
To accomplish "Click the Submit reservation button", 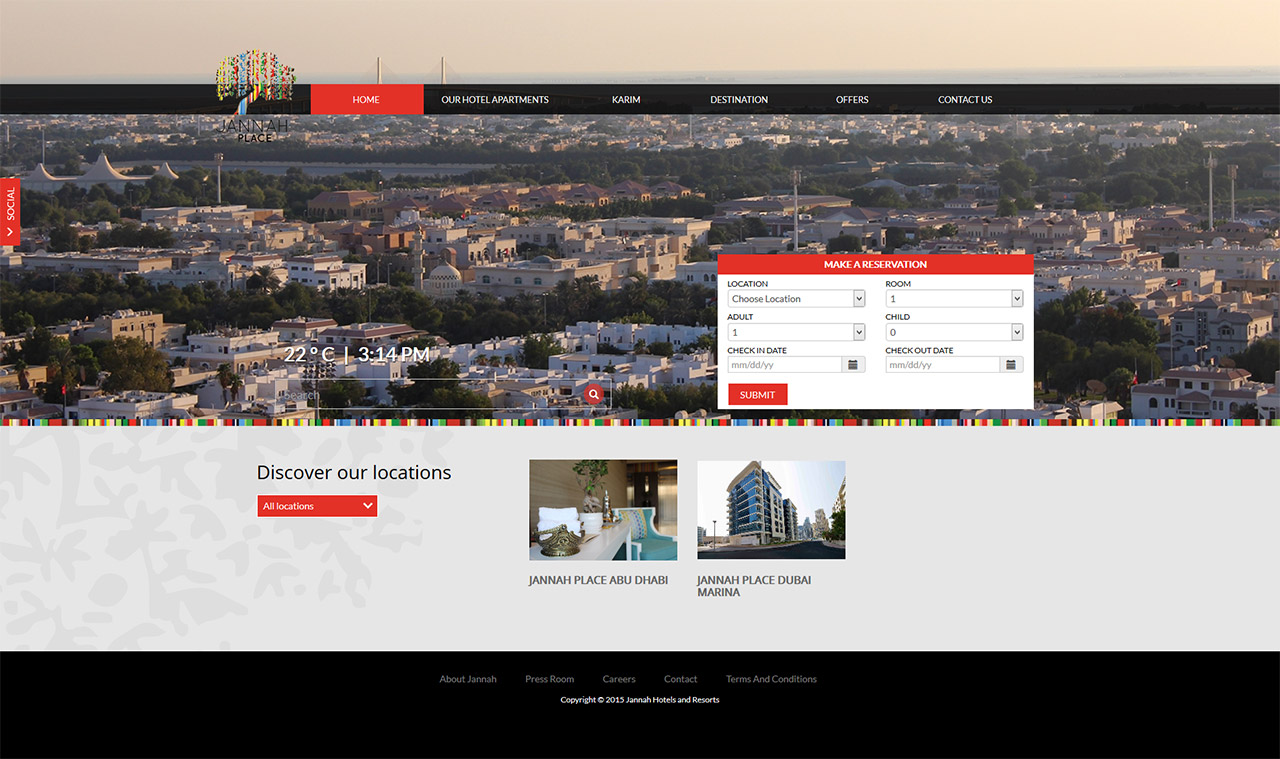I will [x=757, y=394].
